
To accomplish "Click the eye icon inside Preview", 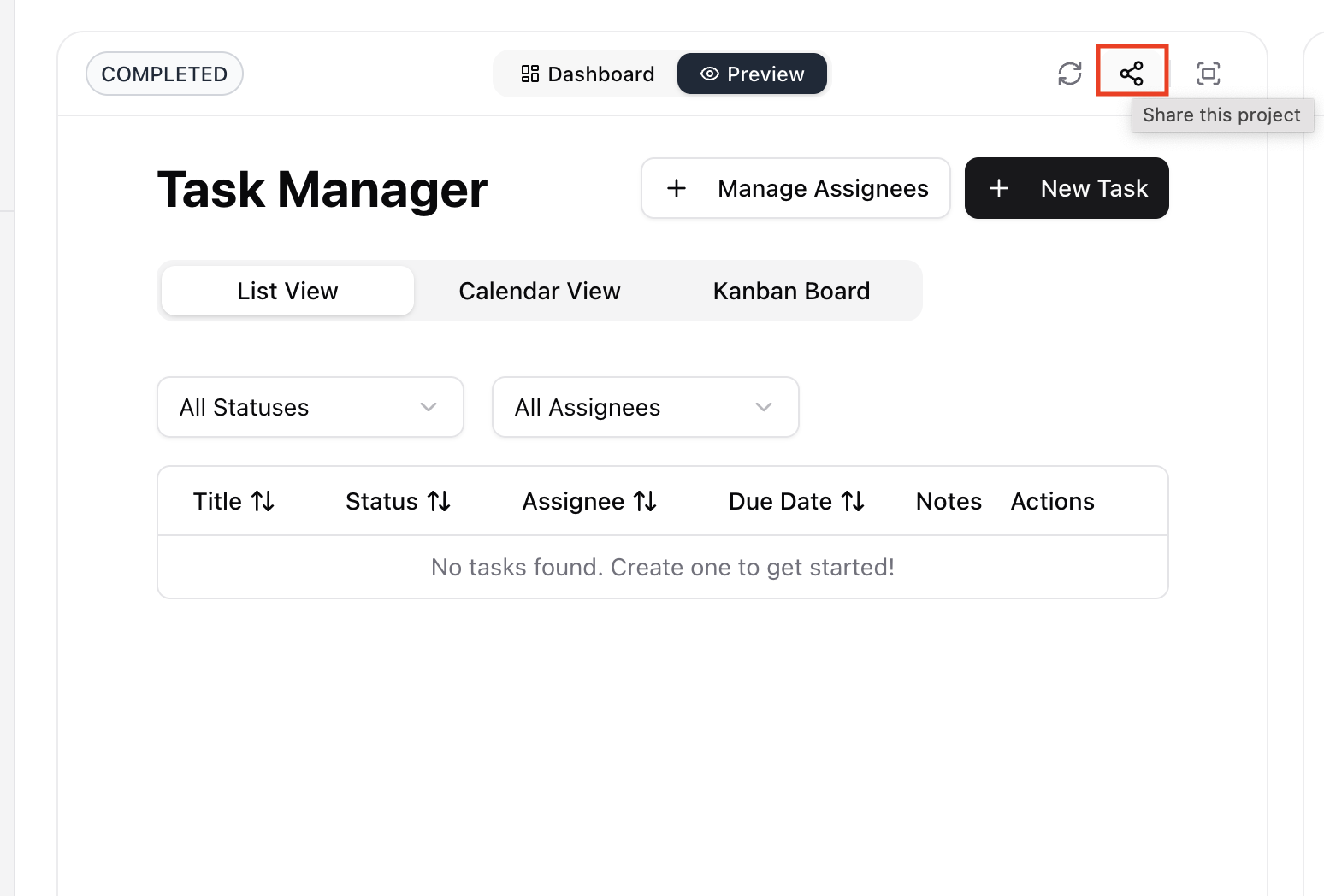I will tap(709, 74).
